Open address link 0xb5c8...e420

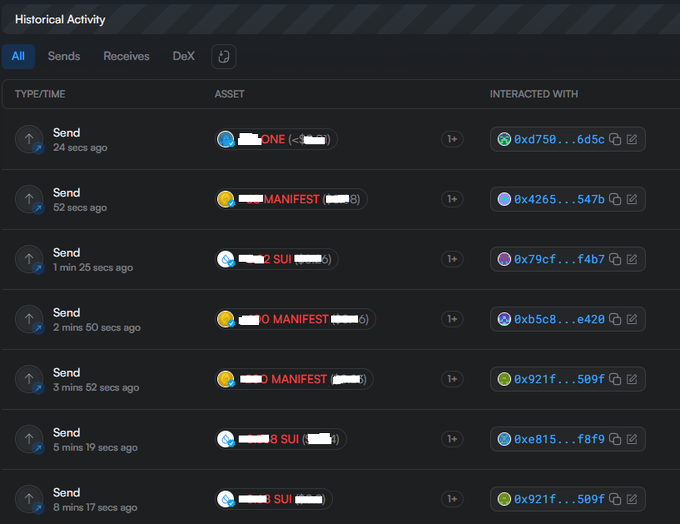[559, 319]
